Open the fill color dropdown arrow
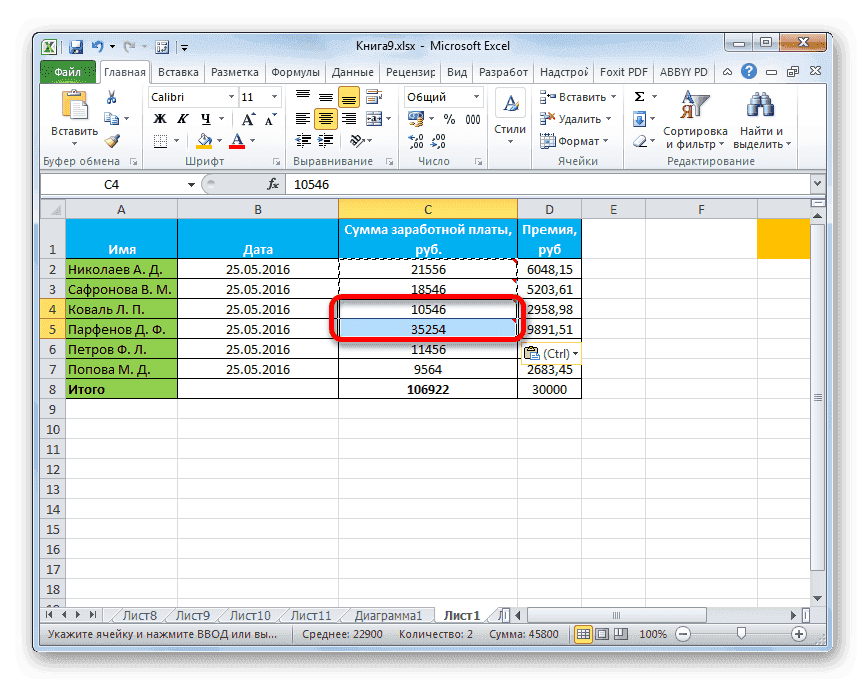This screenshot has width=866, height=685. point(219,140)
